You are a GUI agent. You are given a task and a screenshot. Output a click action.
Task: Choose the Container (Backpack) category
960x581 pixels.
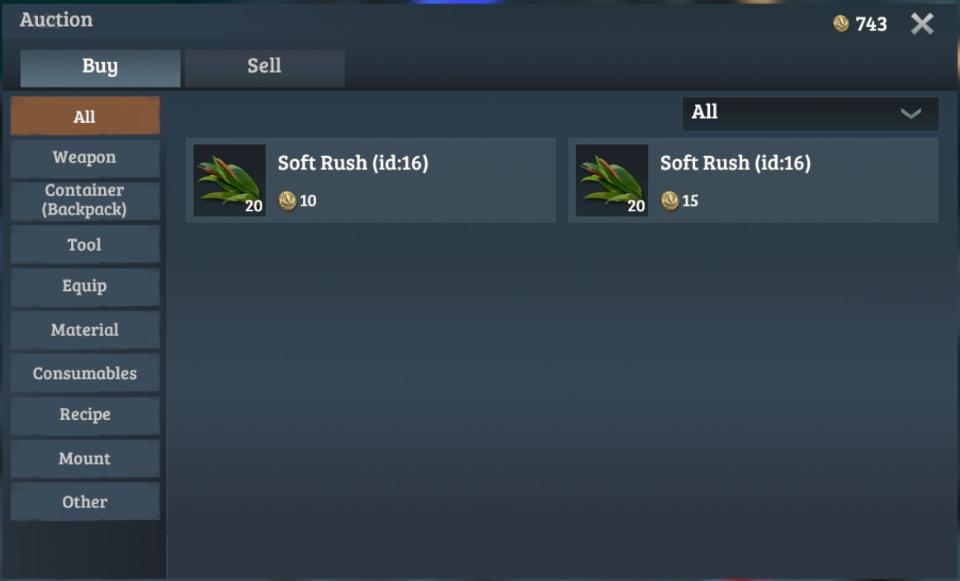(85, 200)
